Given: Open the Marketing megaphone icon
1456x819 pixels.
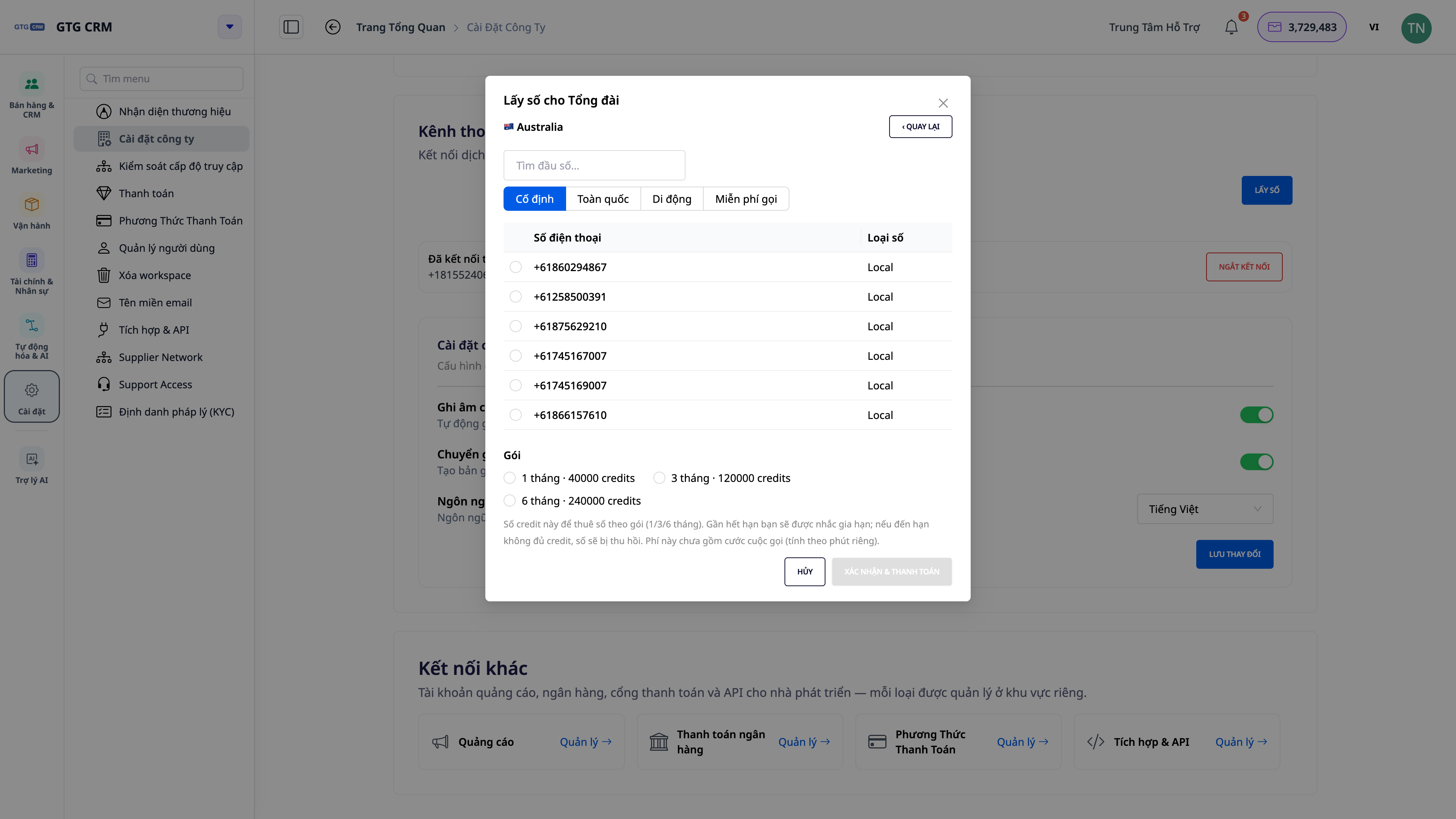Looking at the screenshot, I should (x=31, y=149).
